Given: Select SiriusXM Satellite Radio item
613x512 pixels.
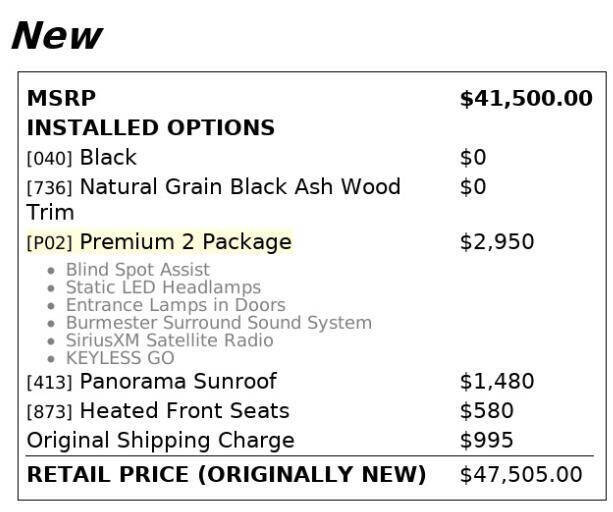Looking at the screenshot, I should (170, 340).
